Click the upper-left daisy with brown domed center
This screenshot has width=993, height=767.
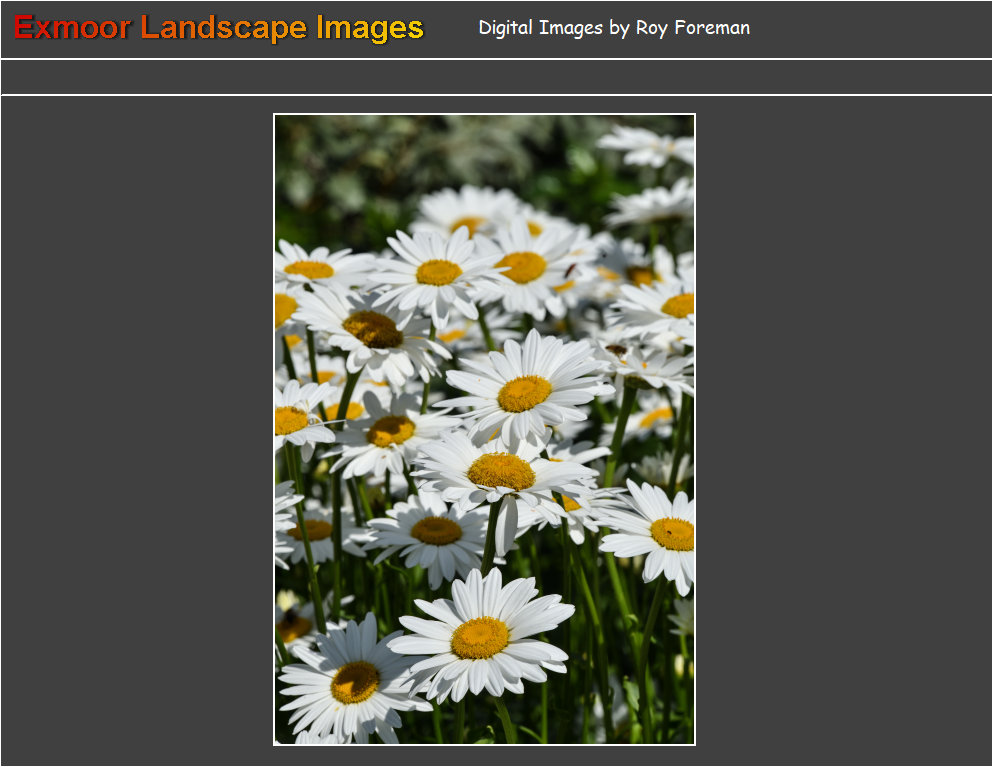click(373, 328)
